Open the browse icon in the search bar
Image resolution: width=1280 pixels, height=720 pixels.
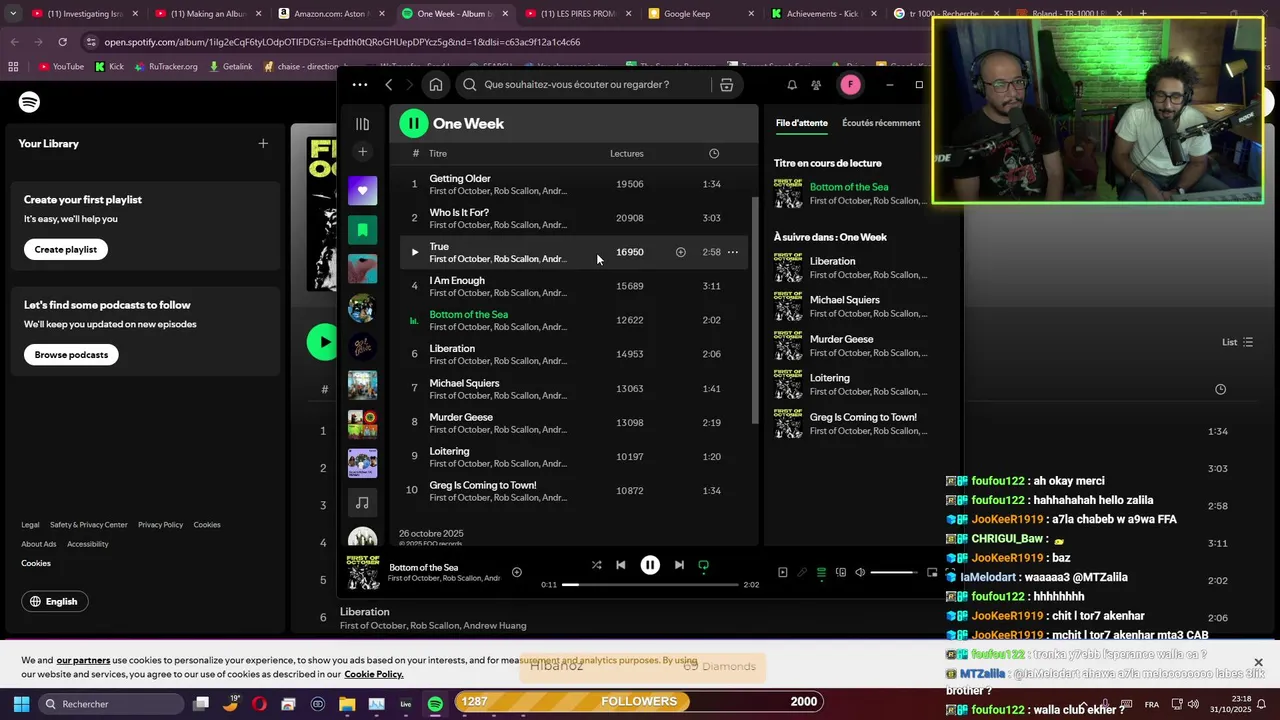click(727, 85)
